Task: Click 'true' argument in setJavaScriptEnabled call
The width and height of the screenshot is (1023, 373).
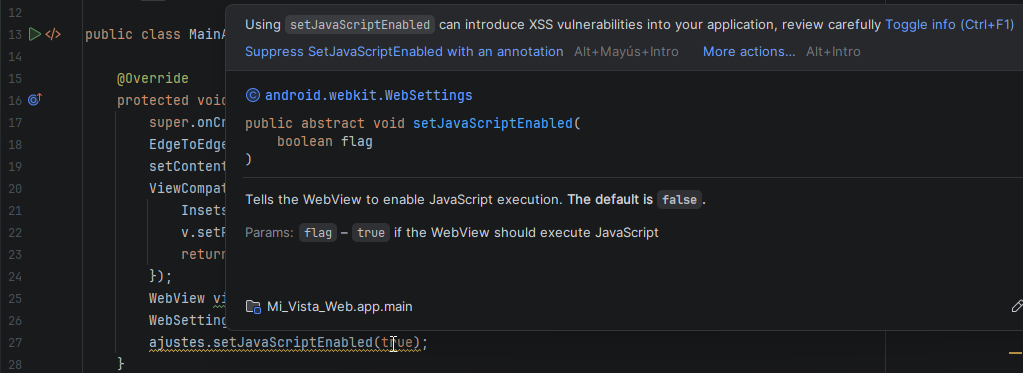Action: 397,342
